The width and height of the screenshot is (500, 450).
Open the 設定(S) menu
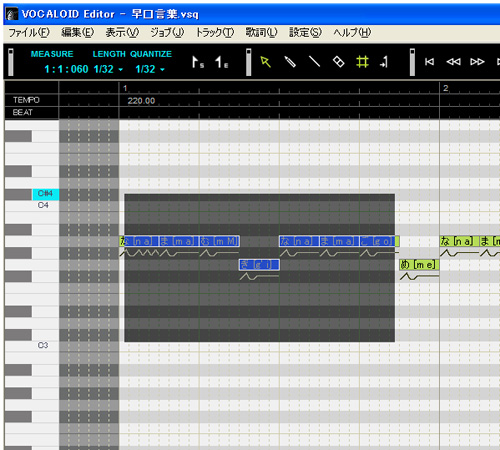coord(305,33)
